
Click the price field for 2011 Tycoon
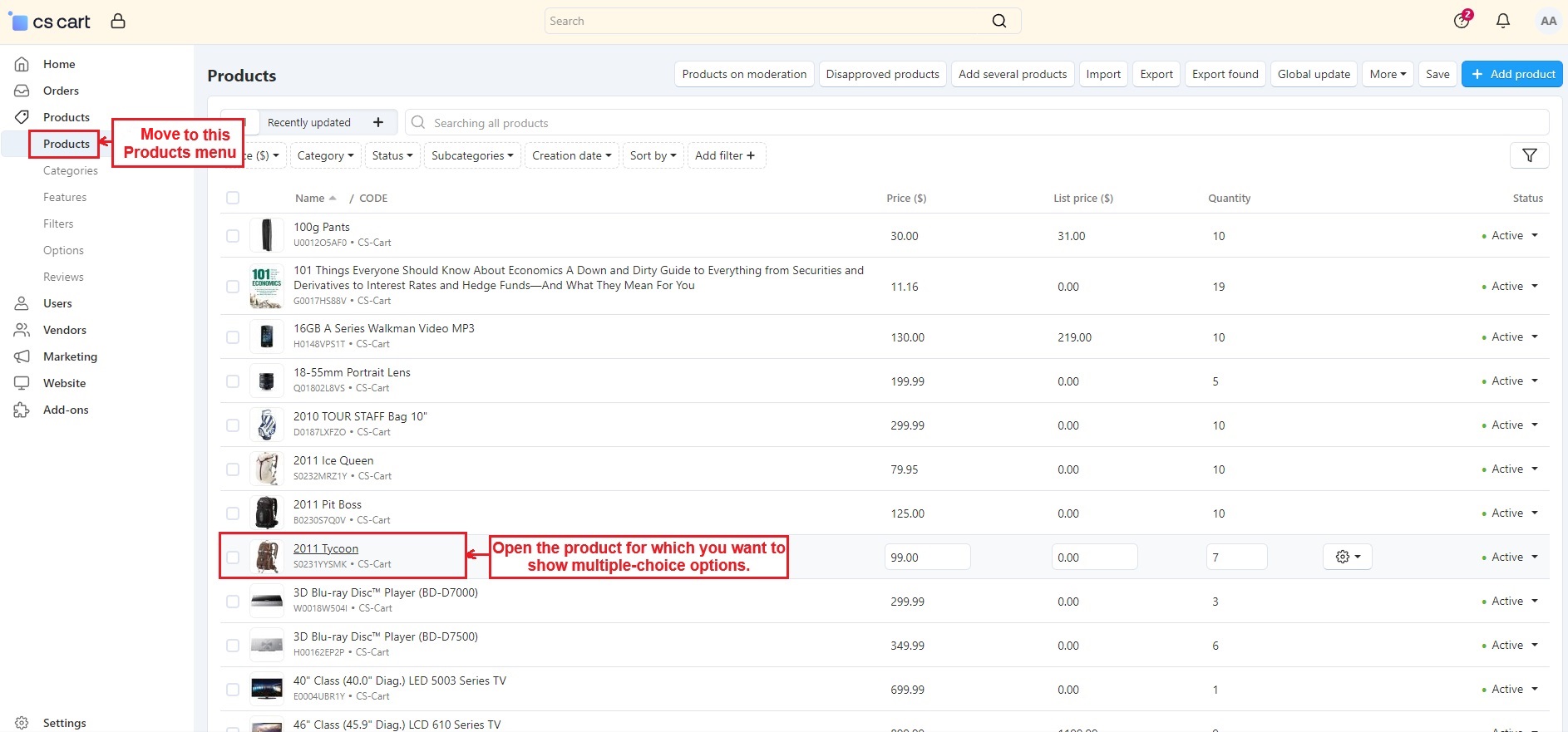tap(927, 557)
